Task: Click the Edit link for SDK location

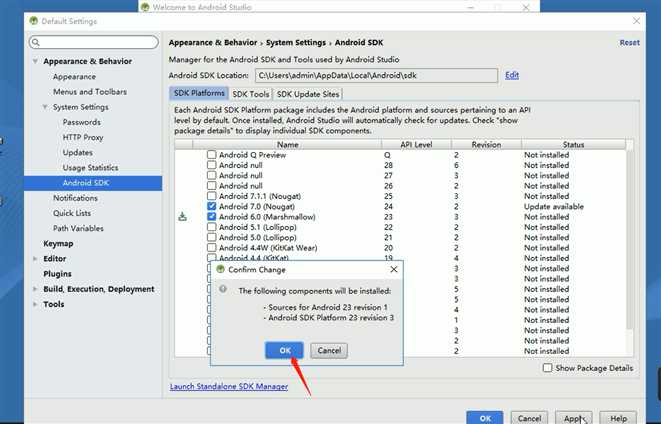Action: (512, 75)
